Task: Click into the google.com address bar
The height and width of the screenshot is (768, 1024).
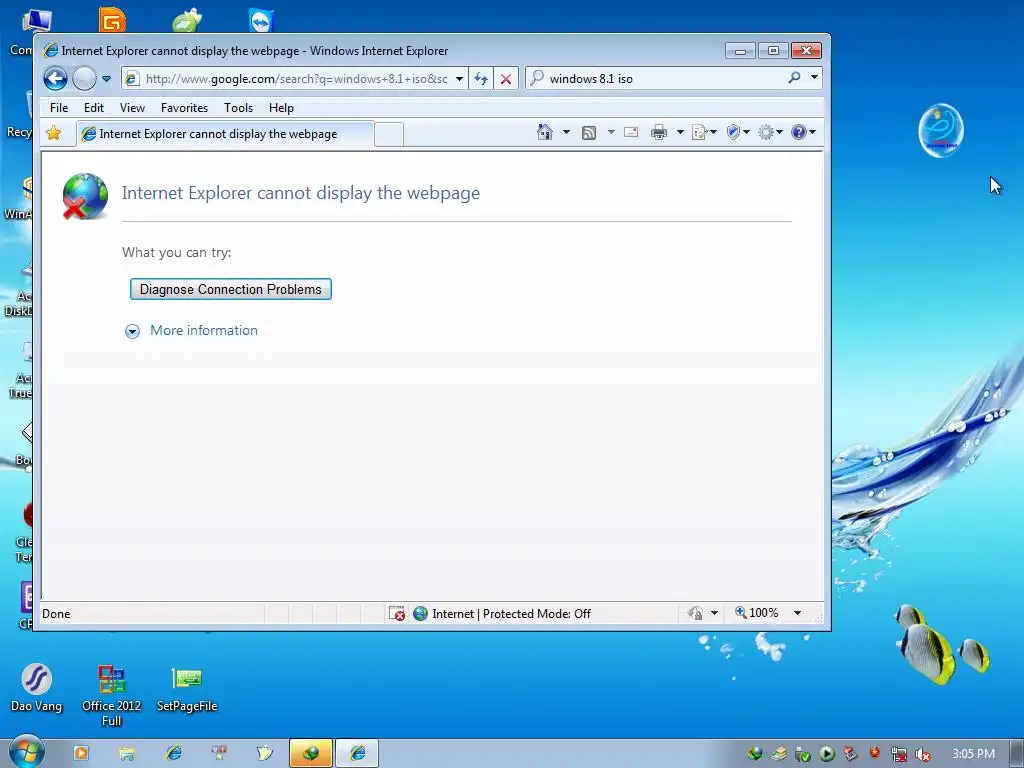Action: 296,79
